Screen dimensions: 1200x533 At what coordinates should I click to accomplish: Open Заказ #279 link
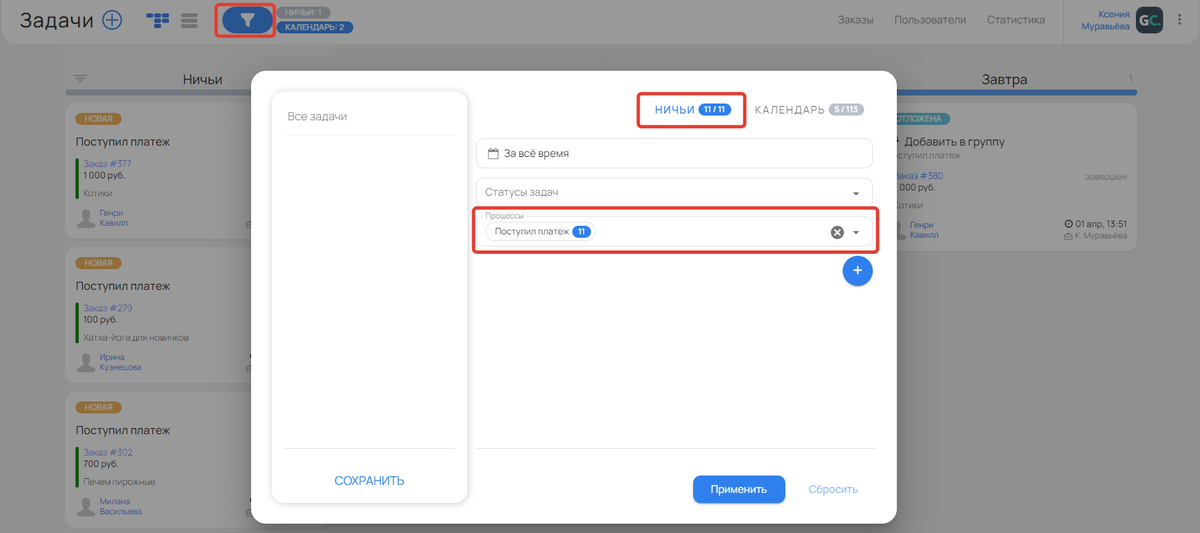click(107, 308)
